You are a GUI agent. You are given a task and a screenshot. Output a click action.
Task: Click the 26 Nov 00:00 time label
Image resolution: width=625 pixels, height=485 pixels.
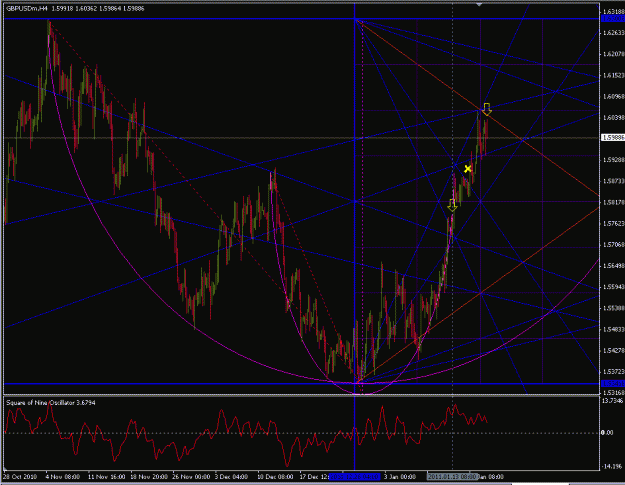pyautogui.click(x=191, y=477)
